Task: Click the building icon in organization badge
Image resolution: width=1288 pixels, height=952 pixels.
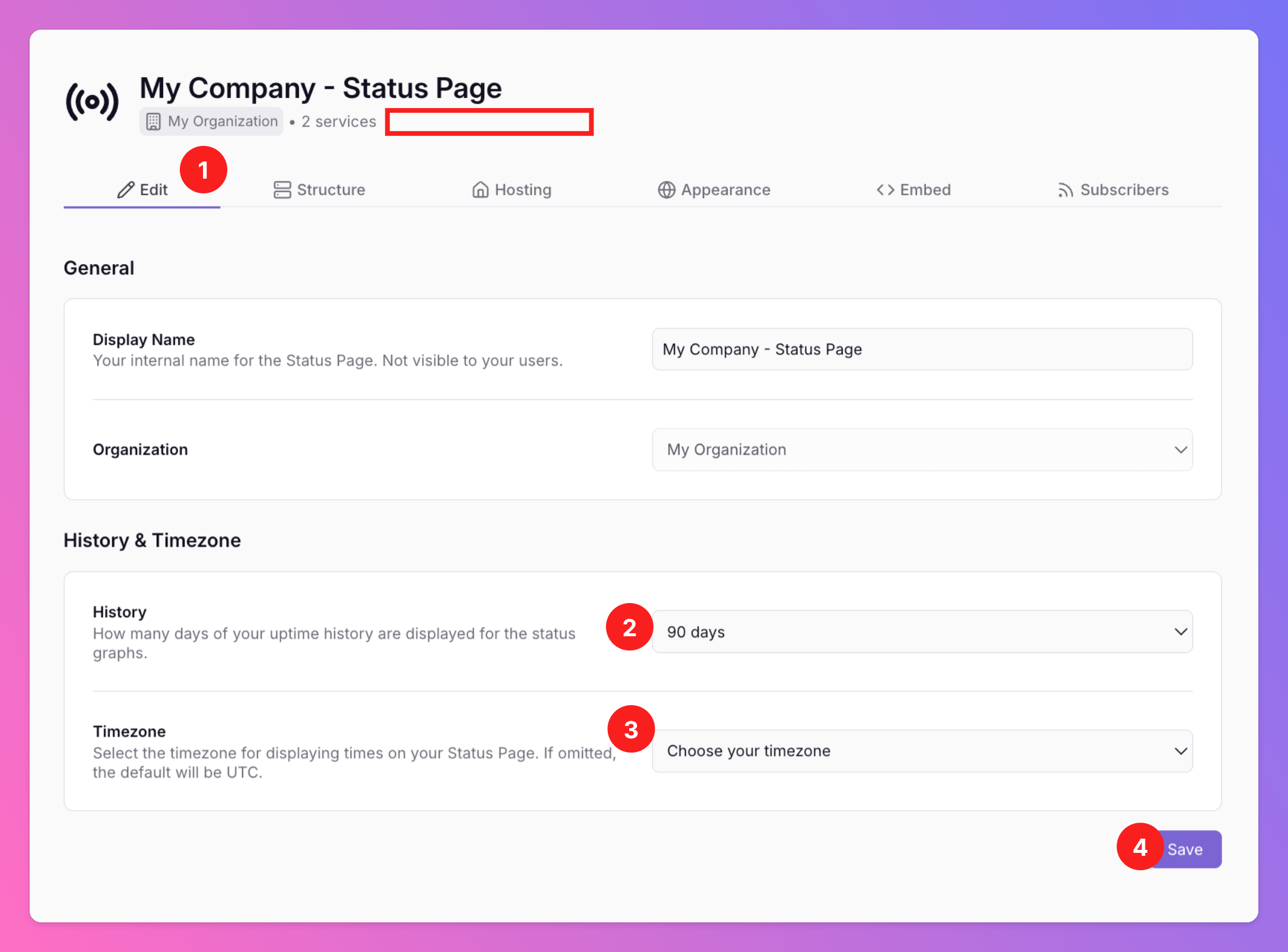Action: 153,122
